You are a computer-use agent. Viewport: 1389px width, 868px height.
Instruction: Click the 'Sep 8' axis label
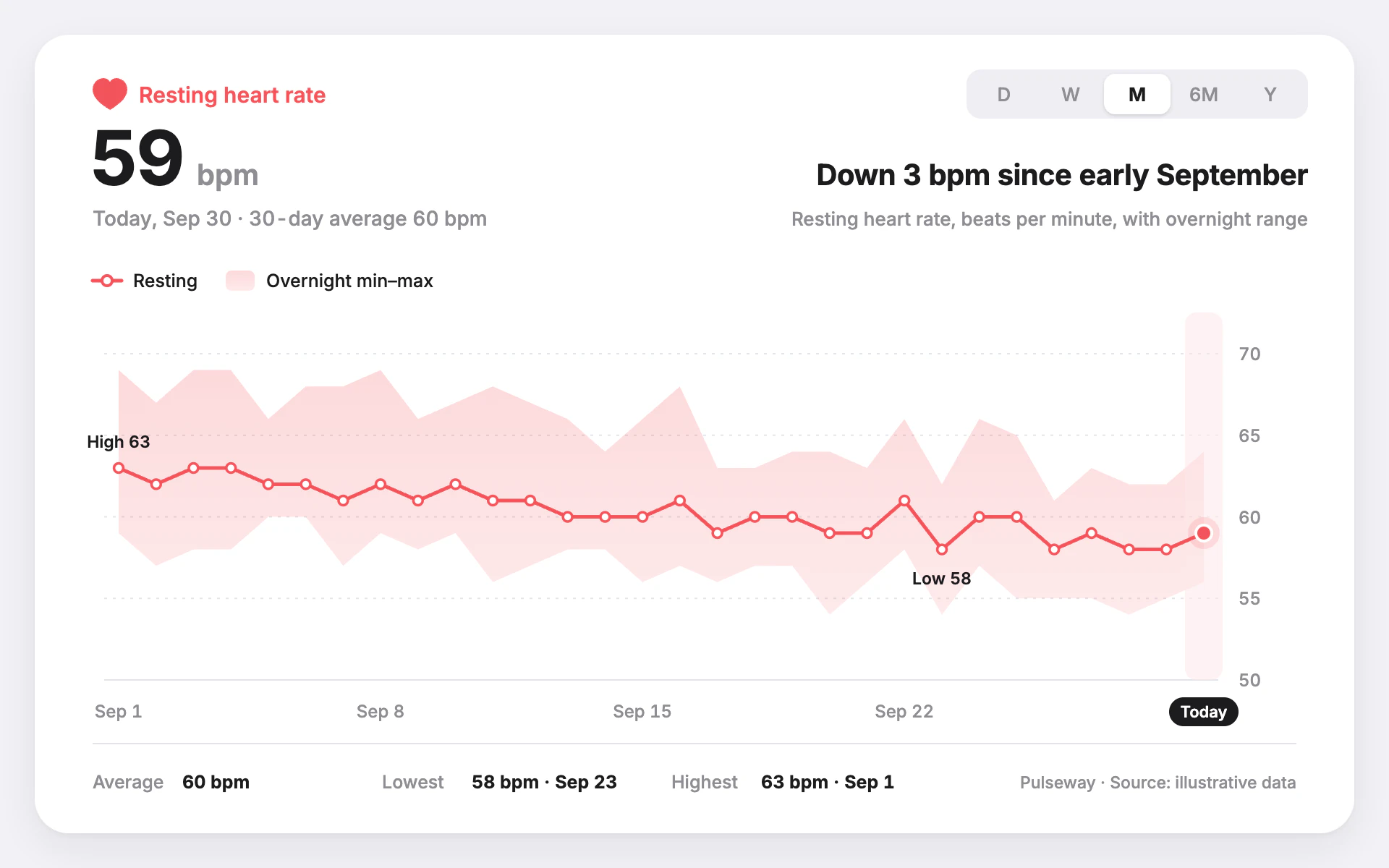pos(380,712)
